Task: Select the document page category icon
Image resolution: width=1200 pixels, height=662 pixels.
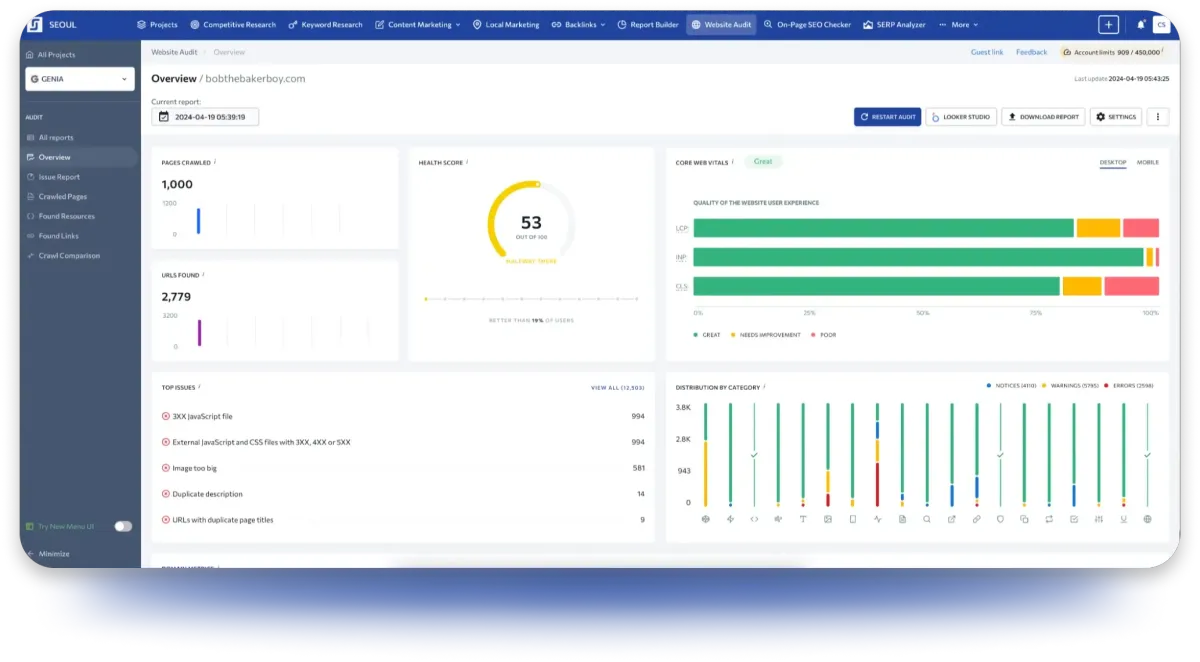Action: click(902, 520)
